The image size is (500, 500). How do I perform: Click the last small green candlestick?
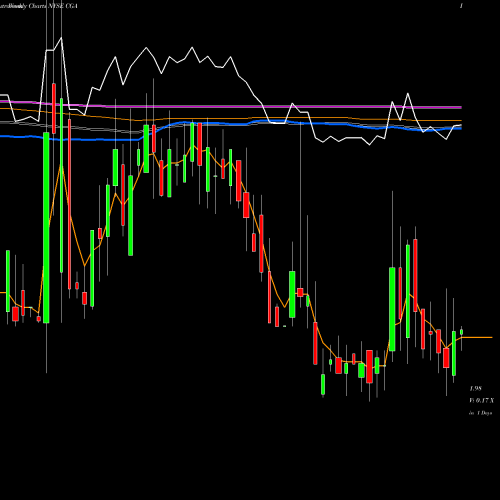pyautogui.click(x=462, y=332)
